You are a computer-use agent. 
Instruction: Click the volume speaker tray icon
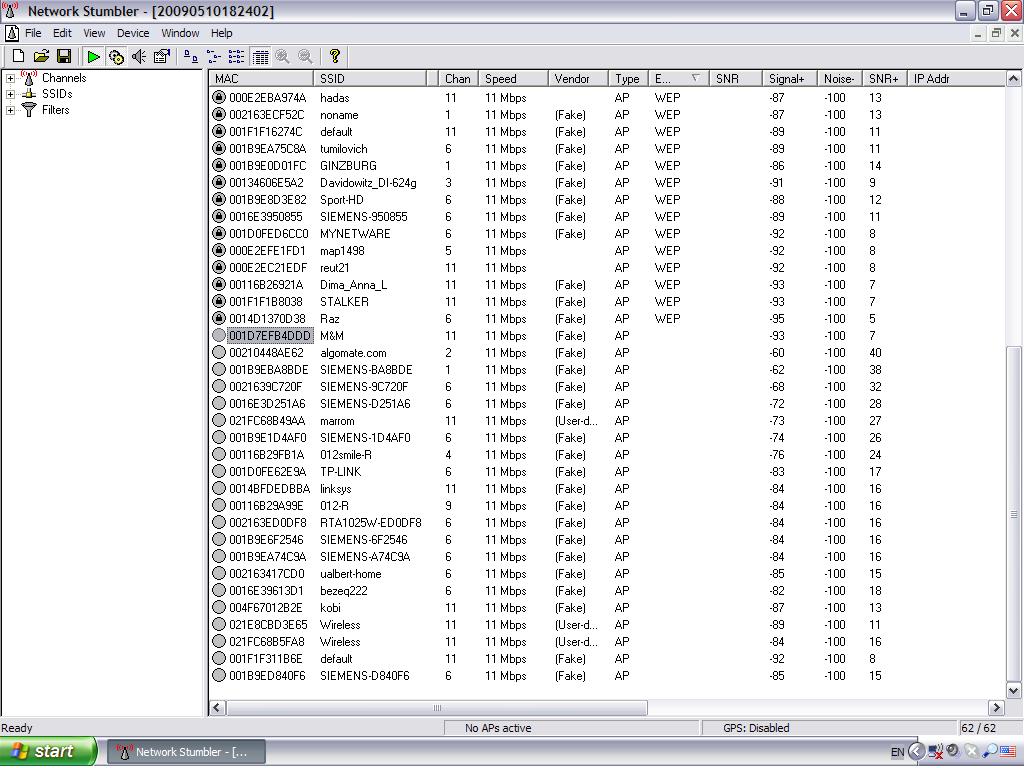(953, 752)
